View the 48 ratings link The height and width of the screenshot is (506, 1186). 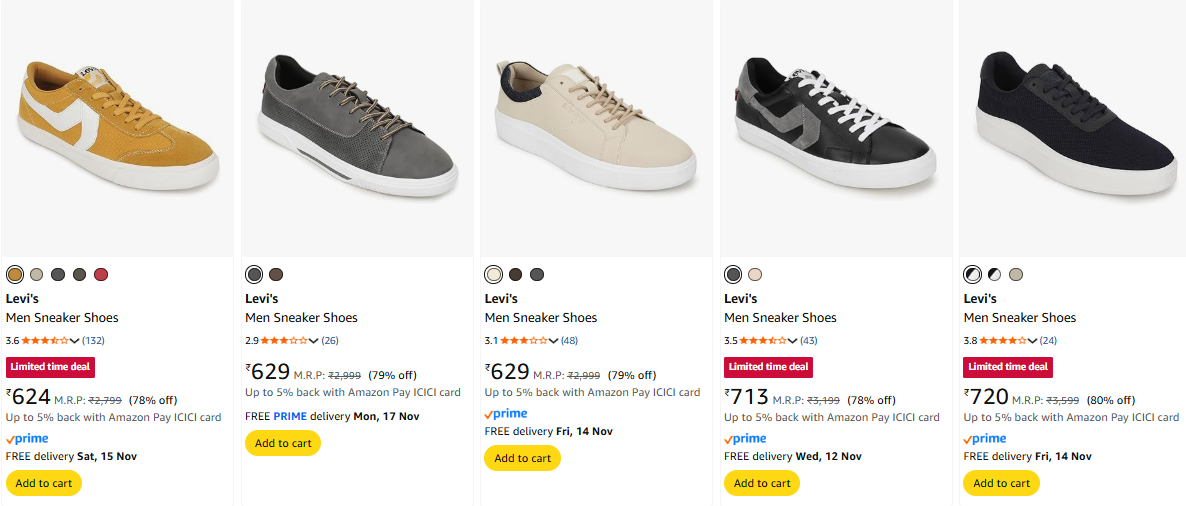pyautogui.click(x=569, y=341)
